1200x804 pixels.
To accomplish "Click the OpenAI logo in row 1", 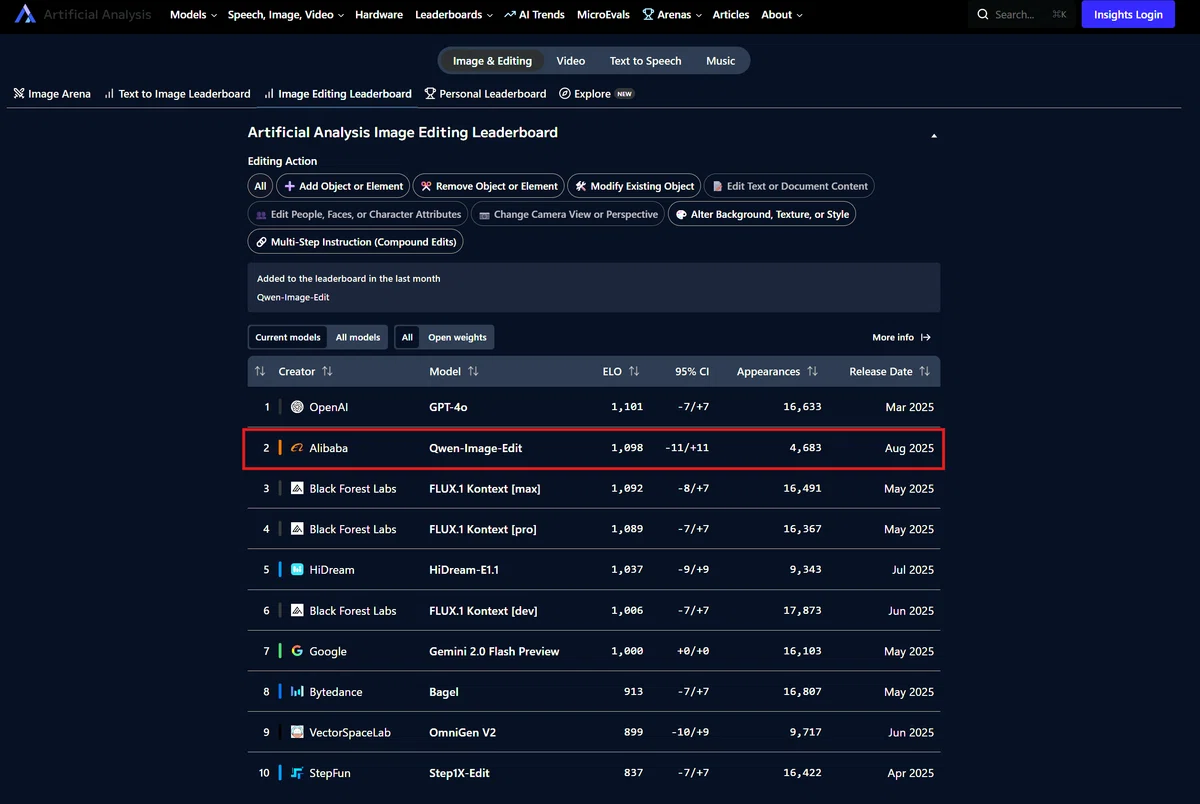I will 297,407.
